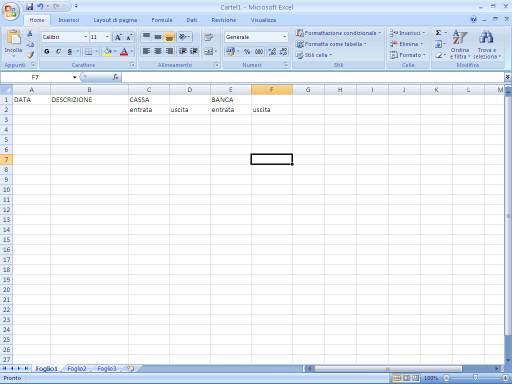Apply percent style
The image size is (512, 384).
[247, 51]
